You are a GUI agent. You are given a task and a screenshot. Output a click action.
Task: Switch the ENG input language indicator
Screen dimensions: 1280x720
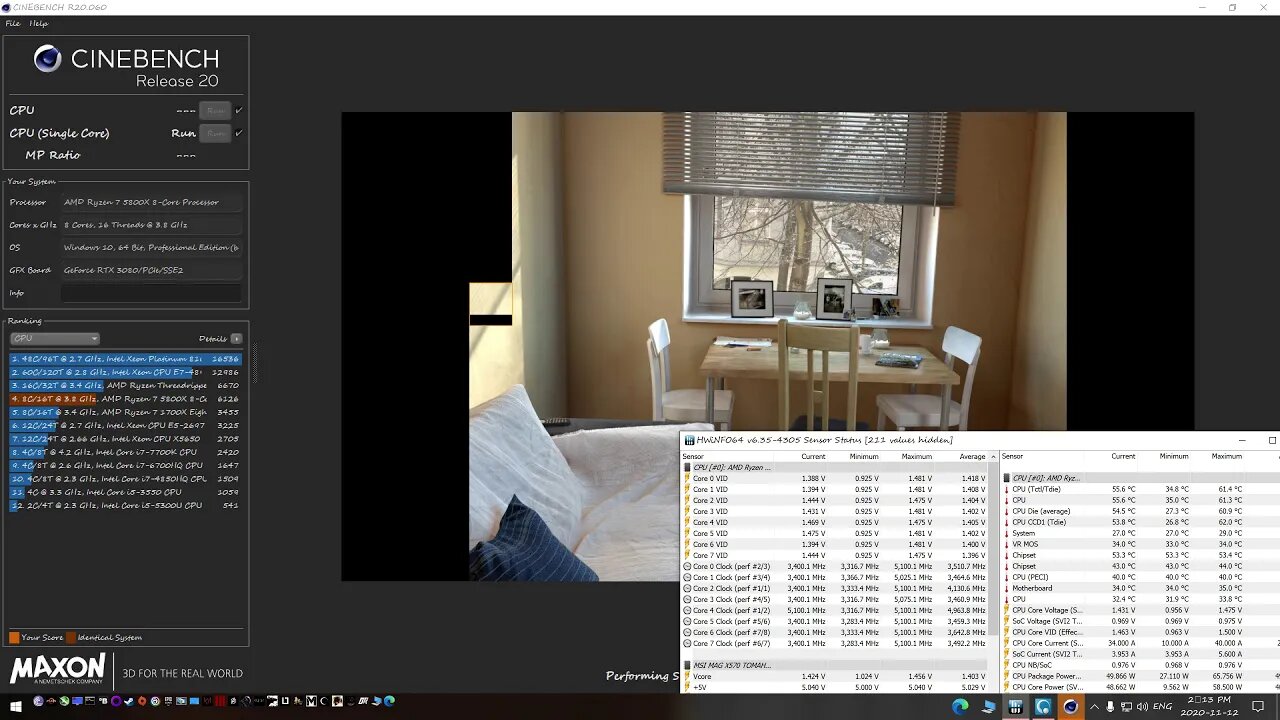pos(1163,707)
